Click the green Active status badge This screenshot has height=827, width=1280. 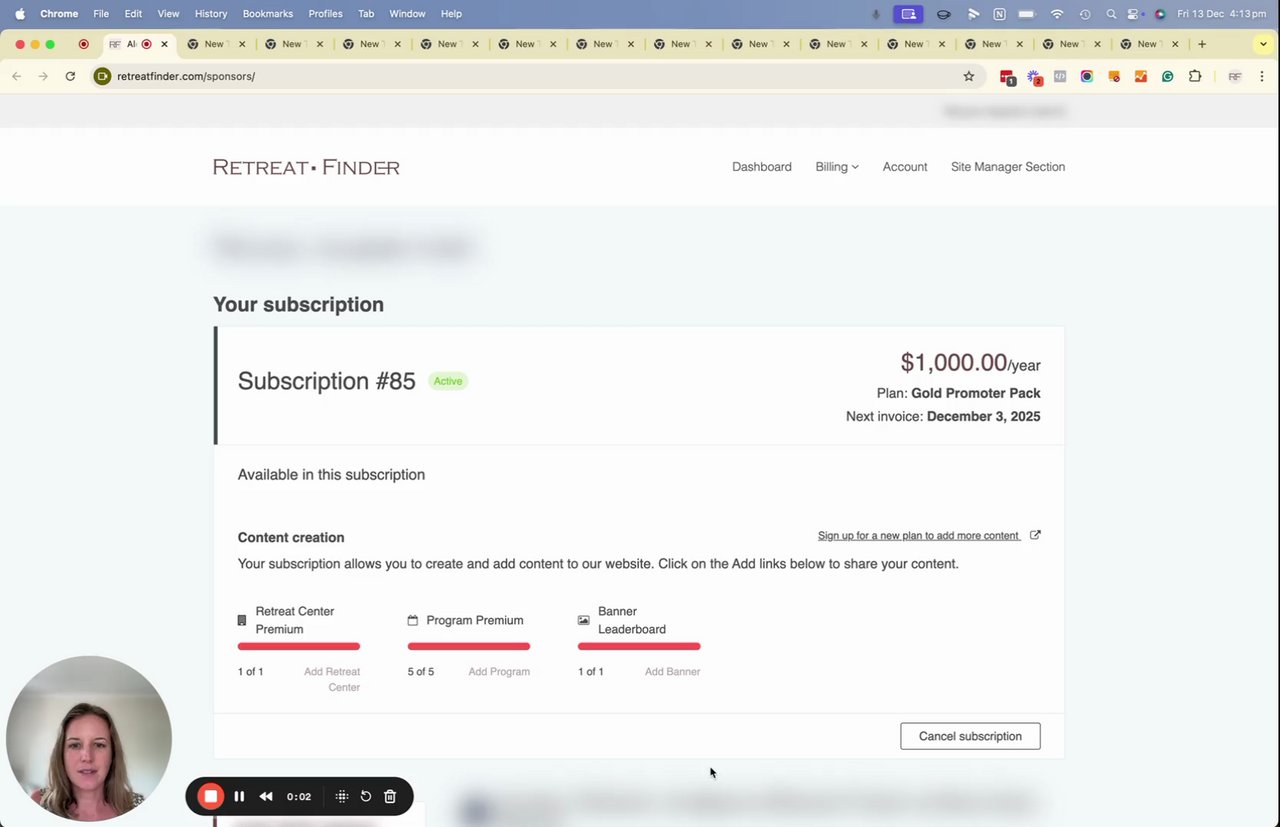(448, 381)
